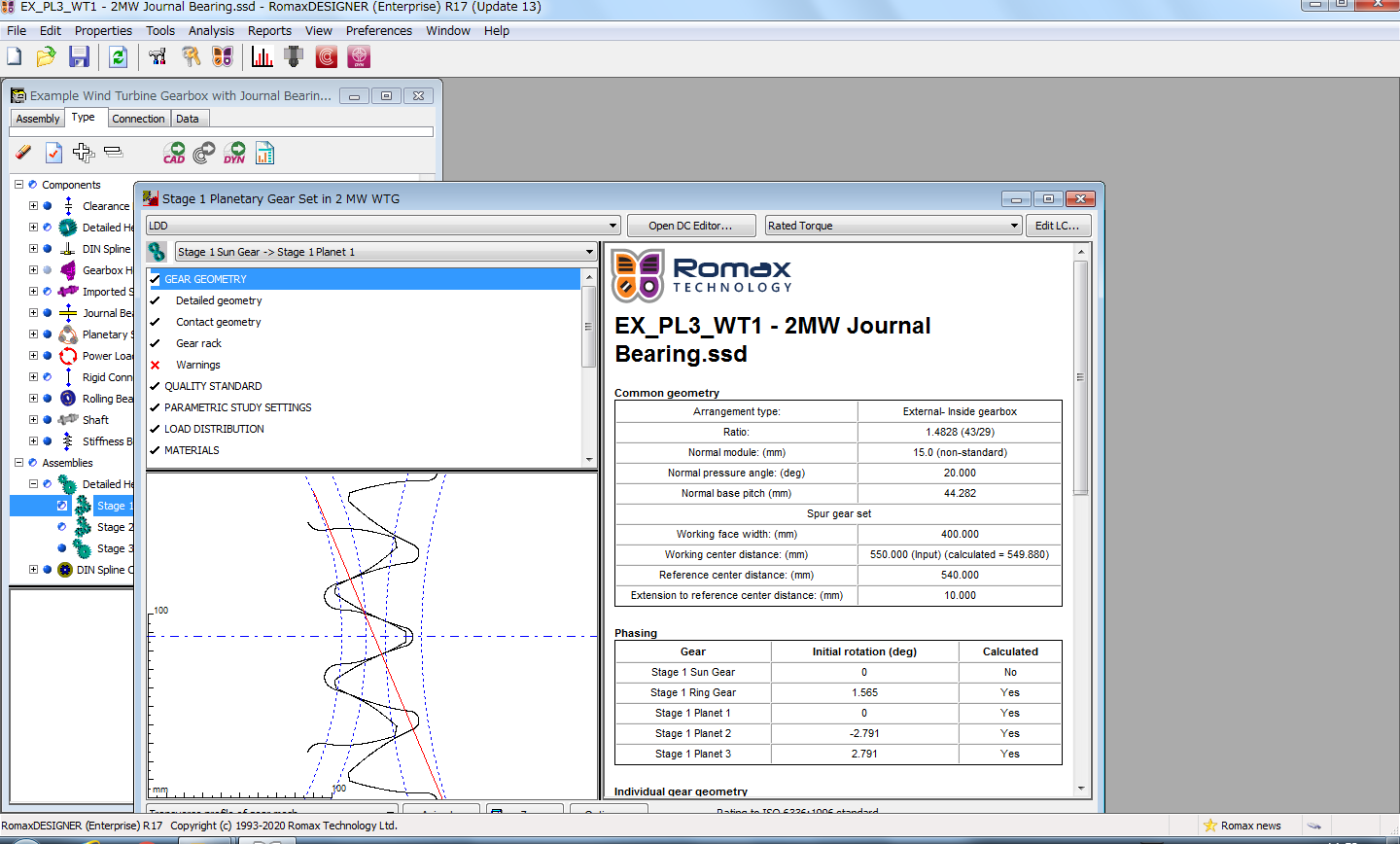Select the Stiffness component tree item

tap(107, 441)
